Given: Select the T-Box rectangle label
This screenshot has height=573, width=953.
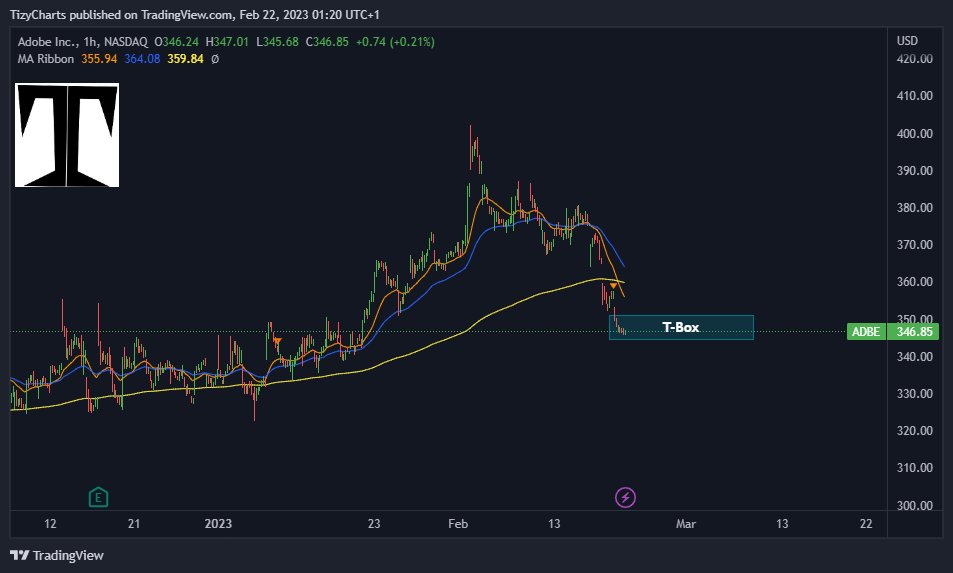Looking at the screenshot, I should pos(681,328).
